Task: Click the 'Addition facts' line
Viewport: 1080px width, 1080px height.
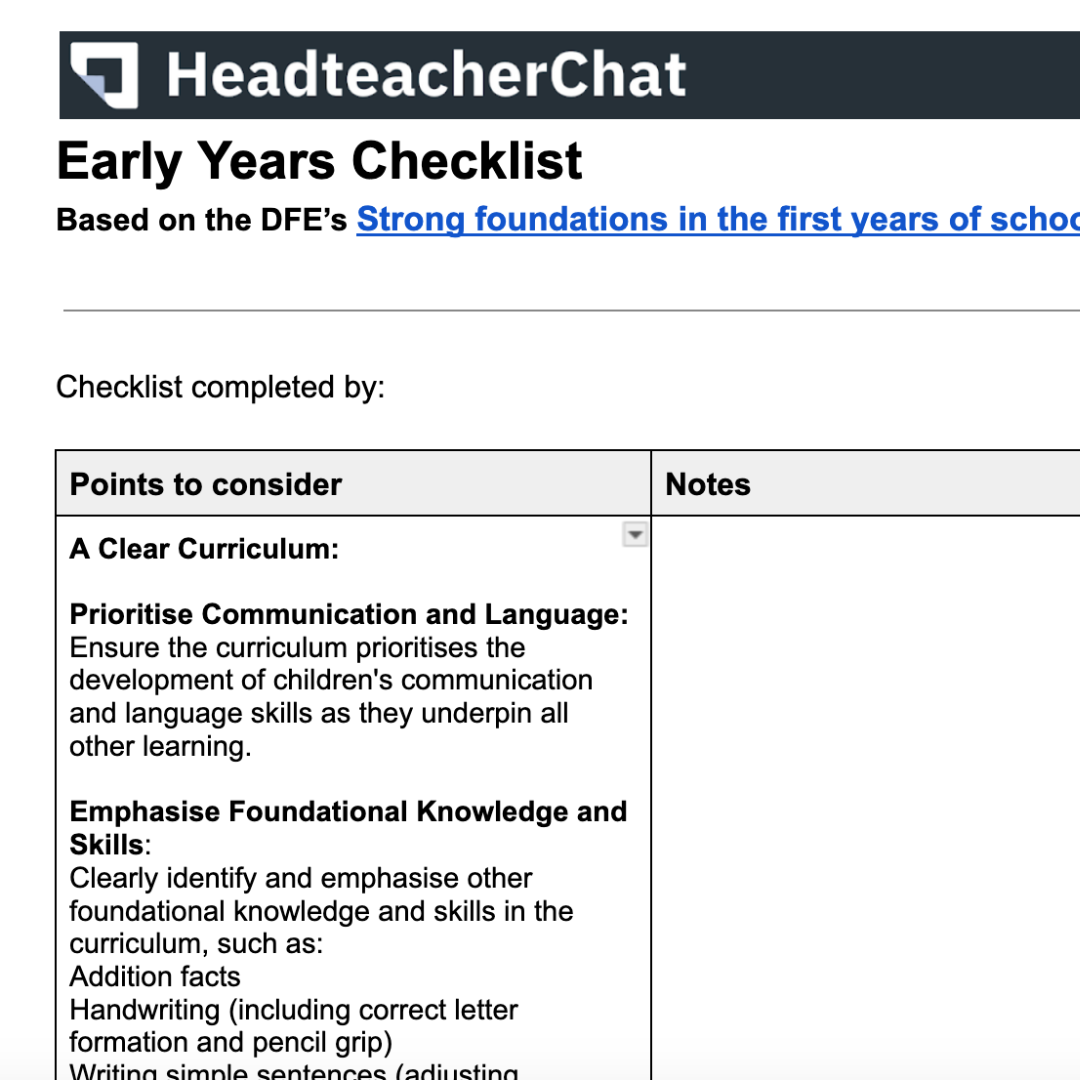Action: [155, 976]
